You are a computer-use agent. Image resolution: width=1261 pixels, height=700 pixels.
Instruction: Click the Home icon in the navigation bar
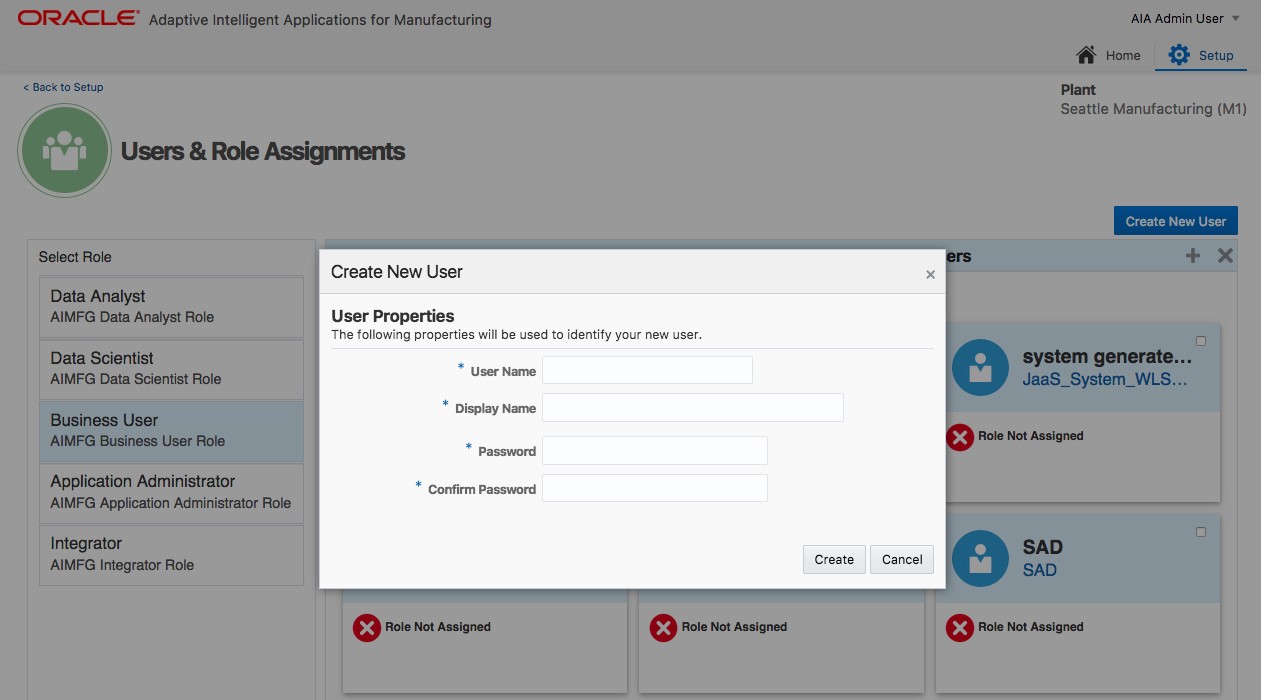1087,55
